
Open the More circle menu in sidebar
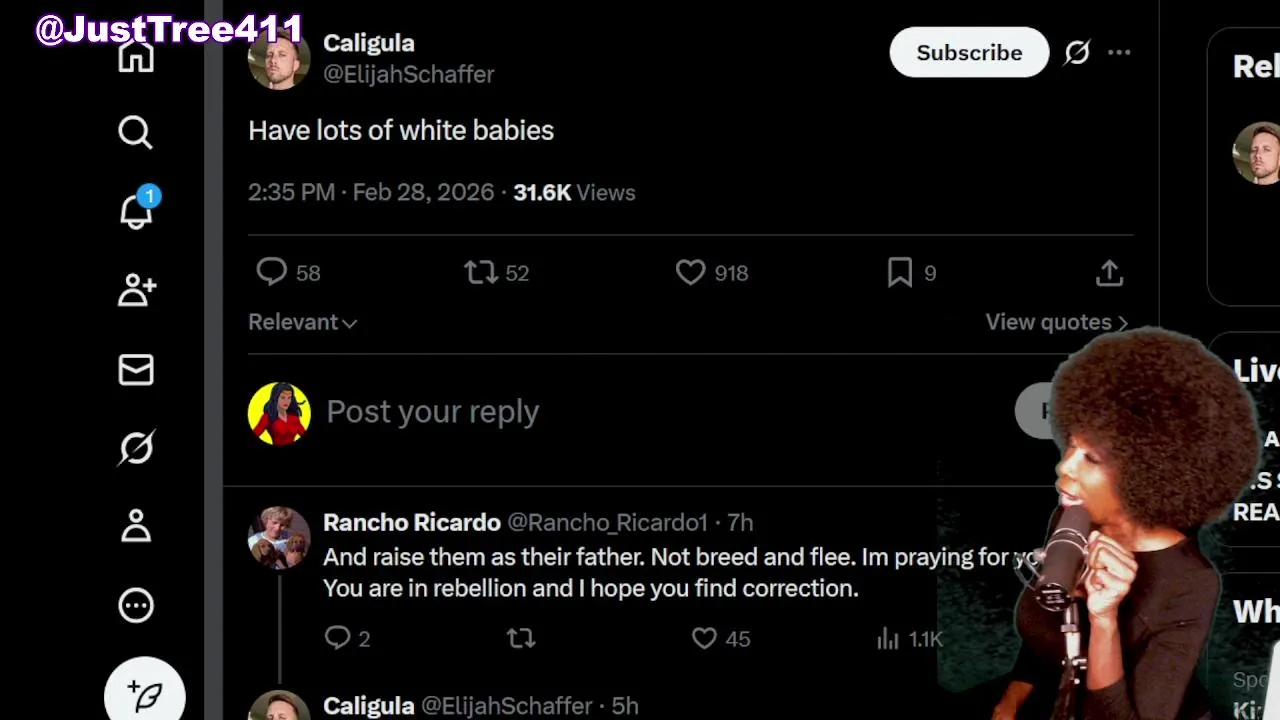click(136, 605)
